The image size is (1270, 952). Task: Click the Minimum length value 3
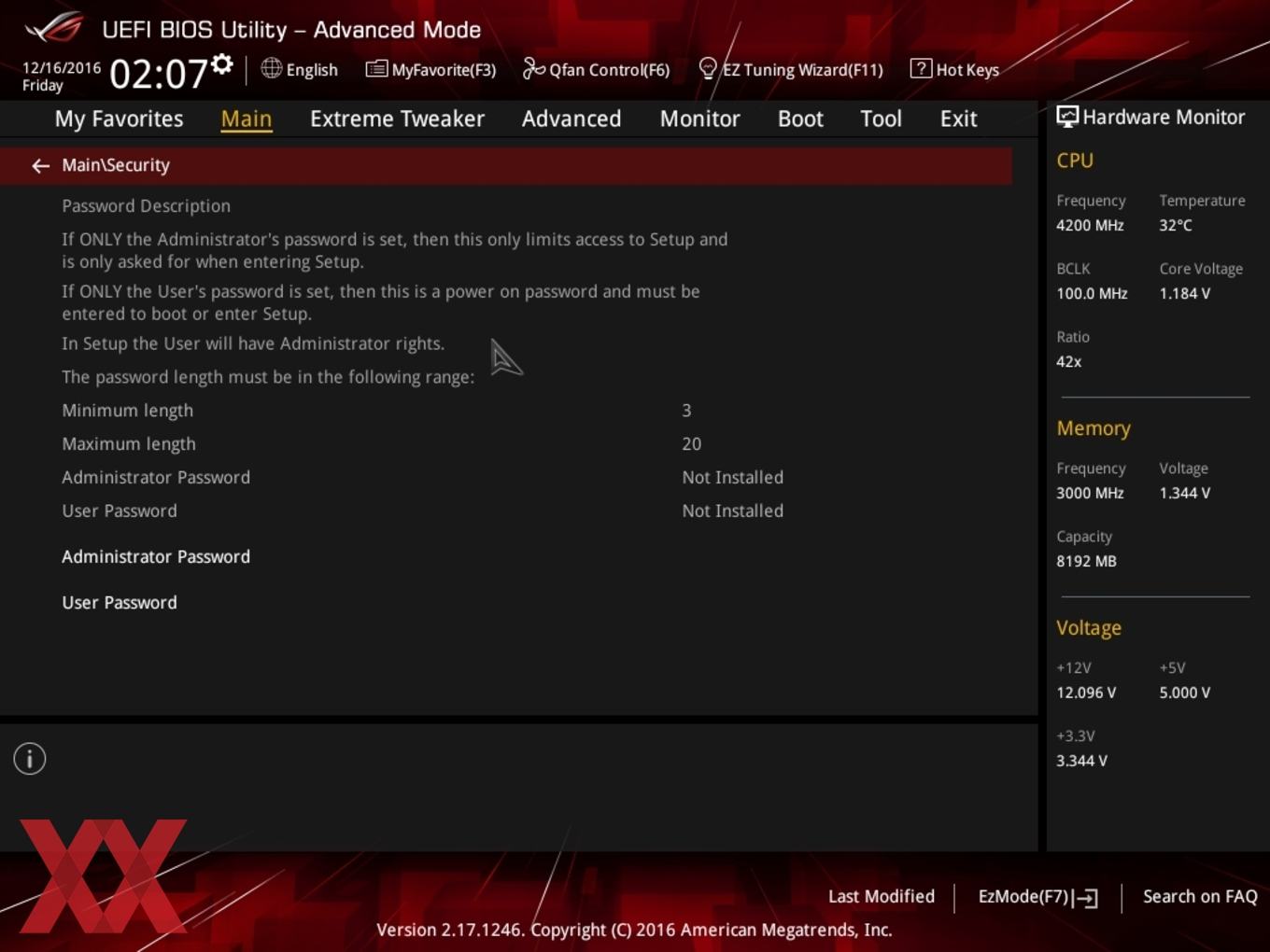[x=686, y=411]
